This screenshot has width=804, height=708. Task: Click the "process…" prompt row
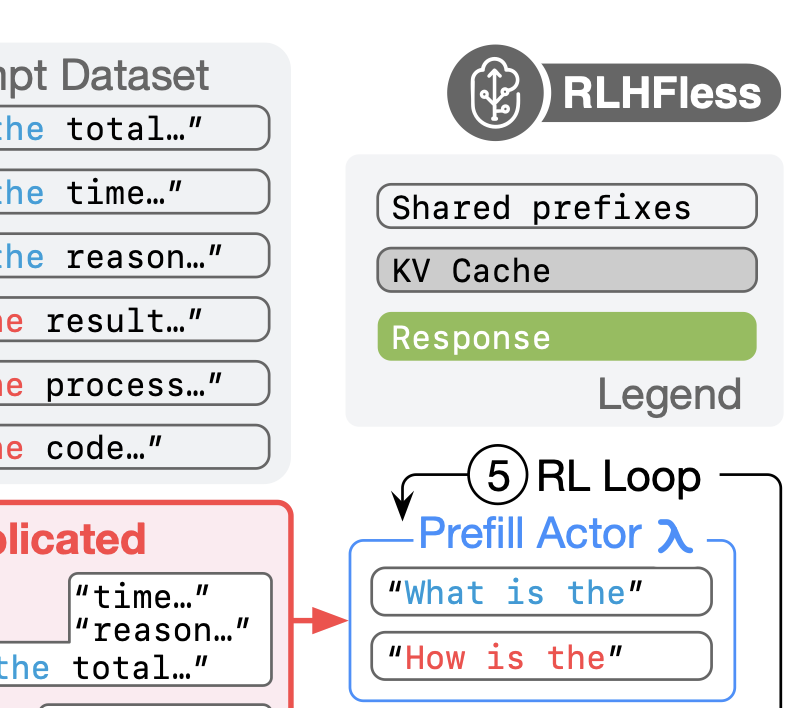133,384
